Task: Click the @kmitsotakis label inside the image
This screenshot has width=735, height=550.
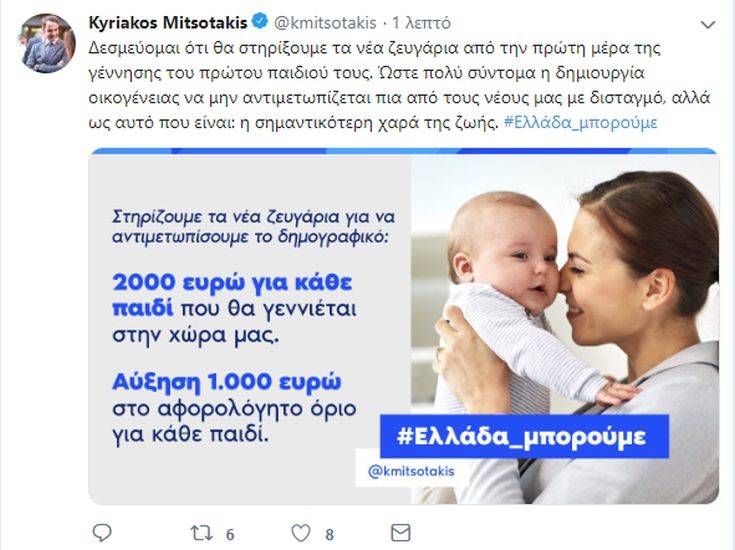Action: coord(412,471)
